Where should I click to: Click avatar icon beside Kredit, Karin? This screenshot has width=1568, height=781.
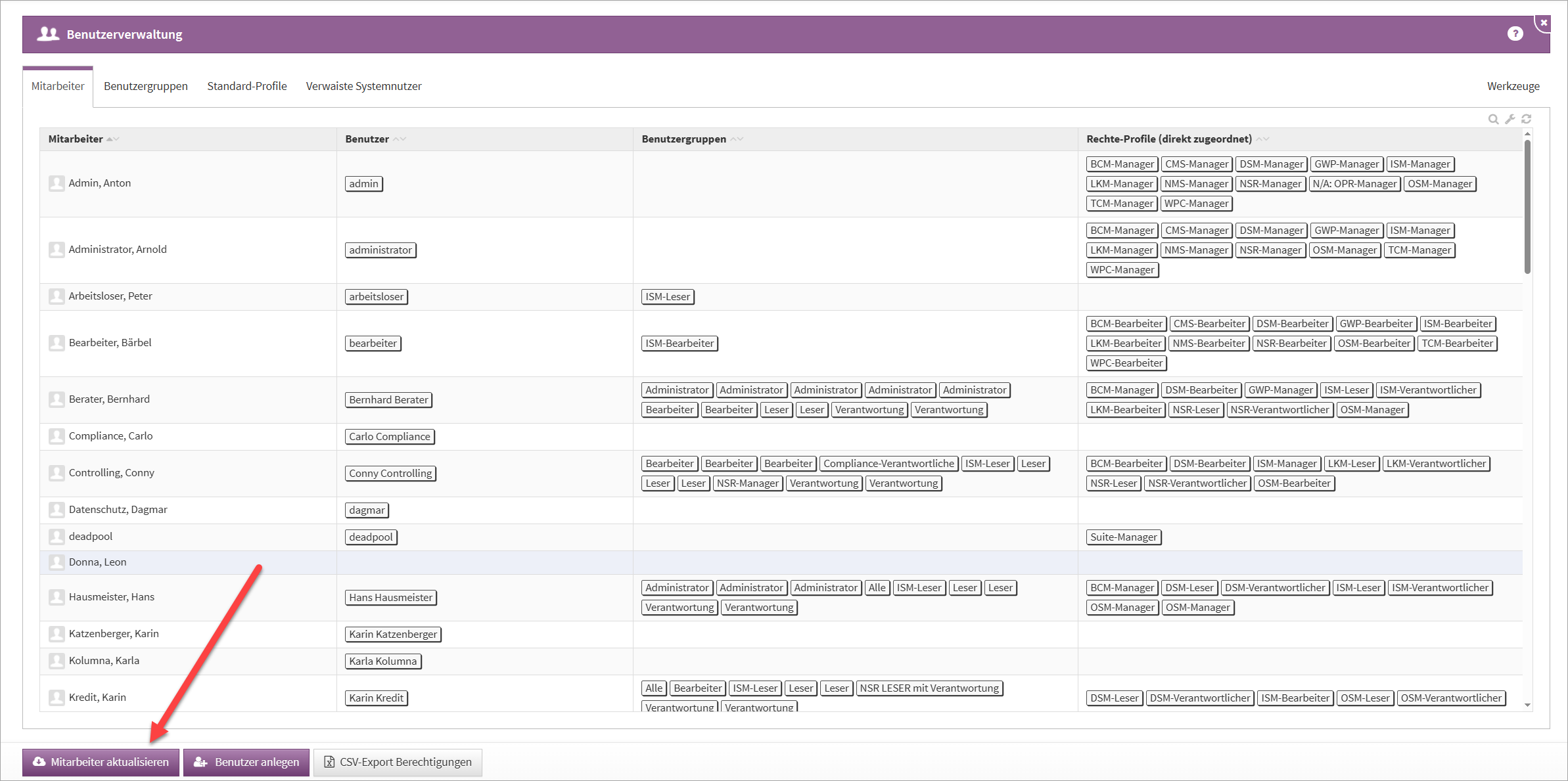click(x=57, y=698)
